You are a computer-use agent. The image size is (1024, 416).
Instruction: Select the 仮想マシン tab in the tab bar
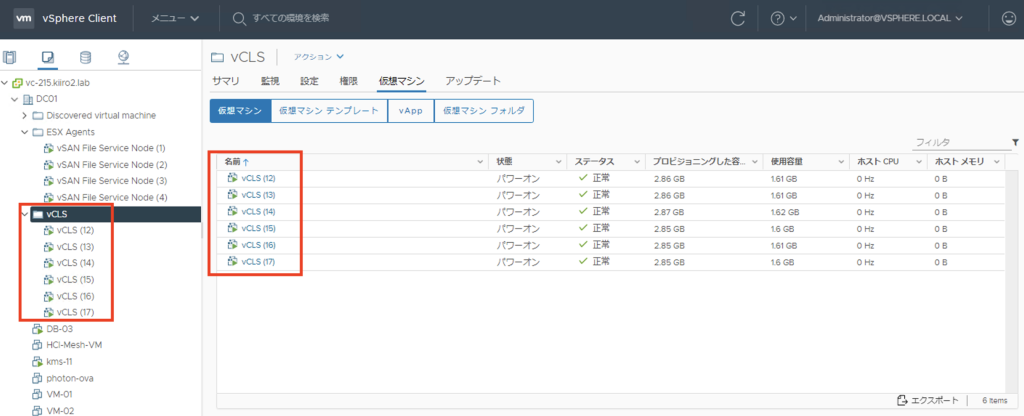(402, 81)
